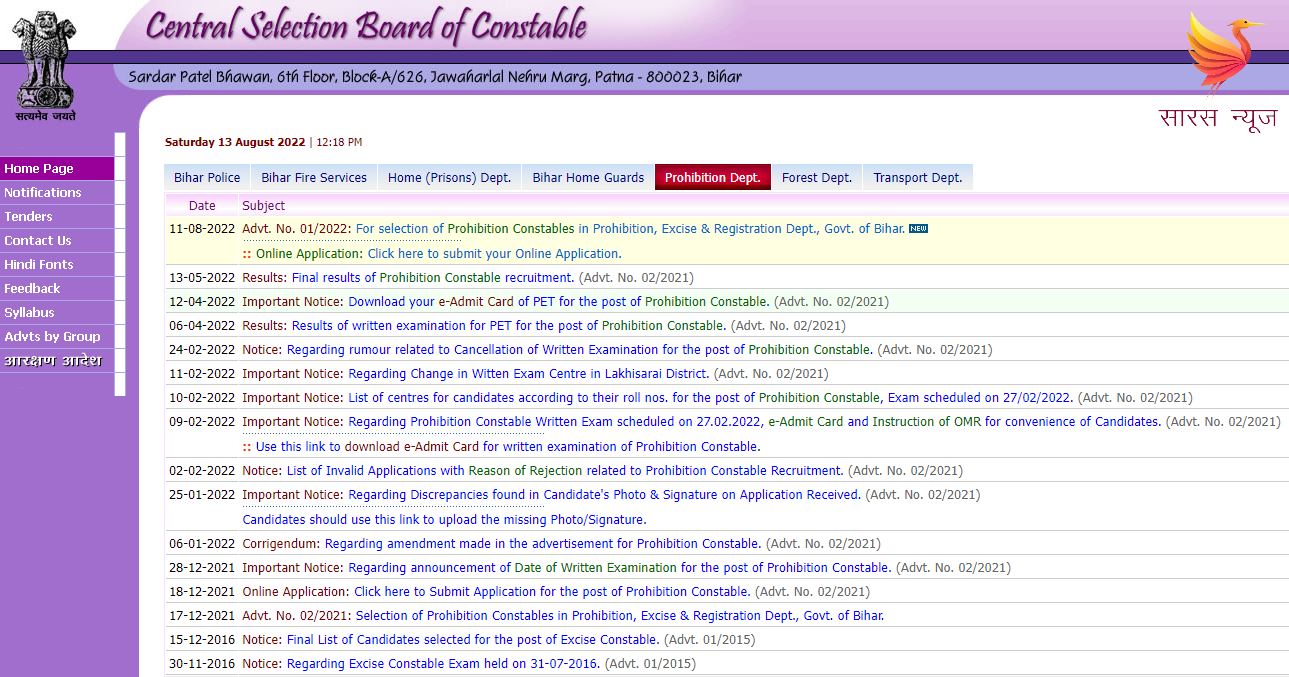Click the Indian national emblem logo
The width and height of the screenshot is (1289, 677).
click(45, 62)
